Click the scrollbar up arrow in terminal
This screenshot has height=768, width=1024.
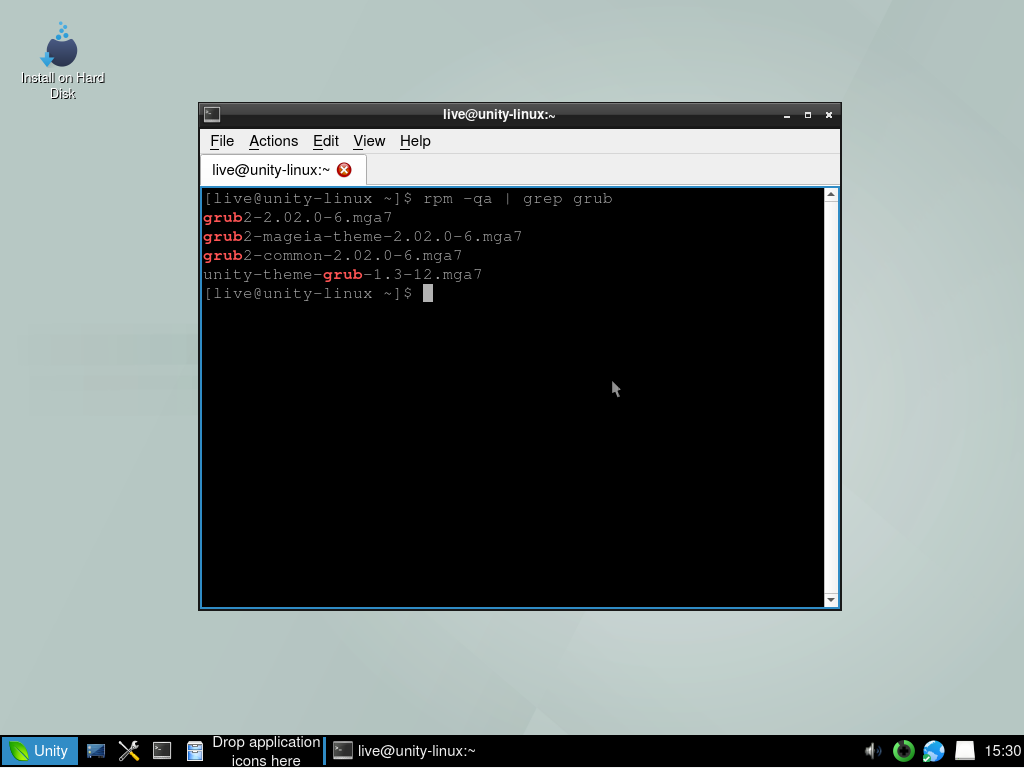831,195
